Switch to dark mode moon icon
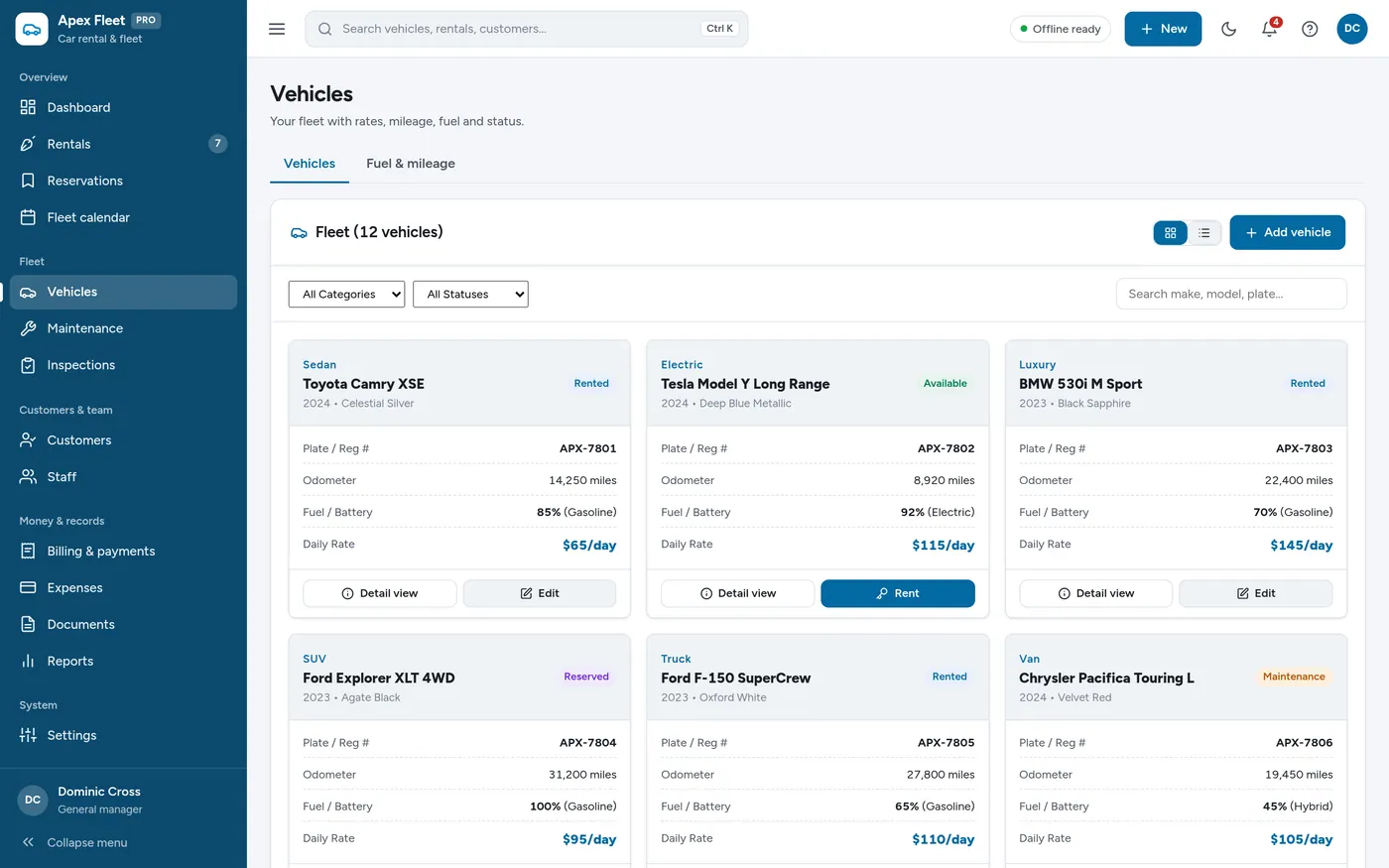The width and height of the screenshot is (1389, 868). pos(1229,29)
